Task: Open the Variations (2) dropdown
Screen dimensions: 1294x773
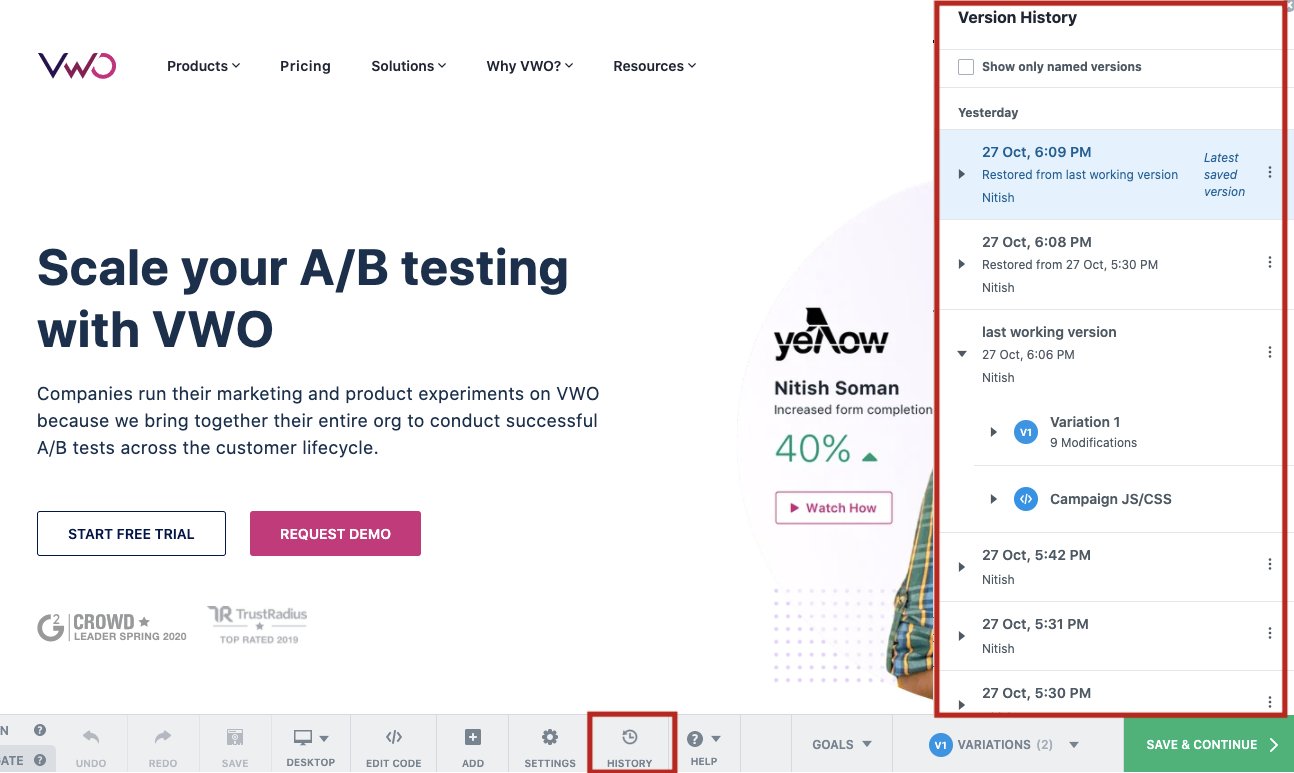Action: (1004, 744)
